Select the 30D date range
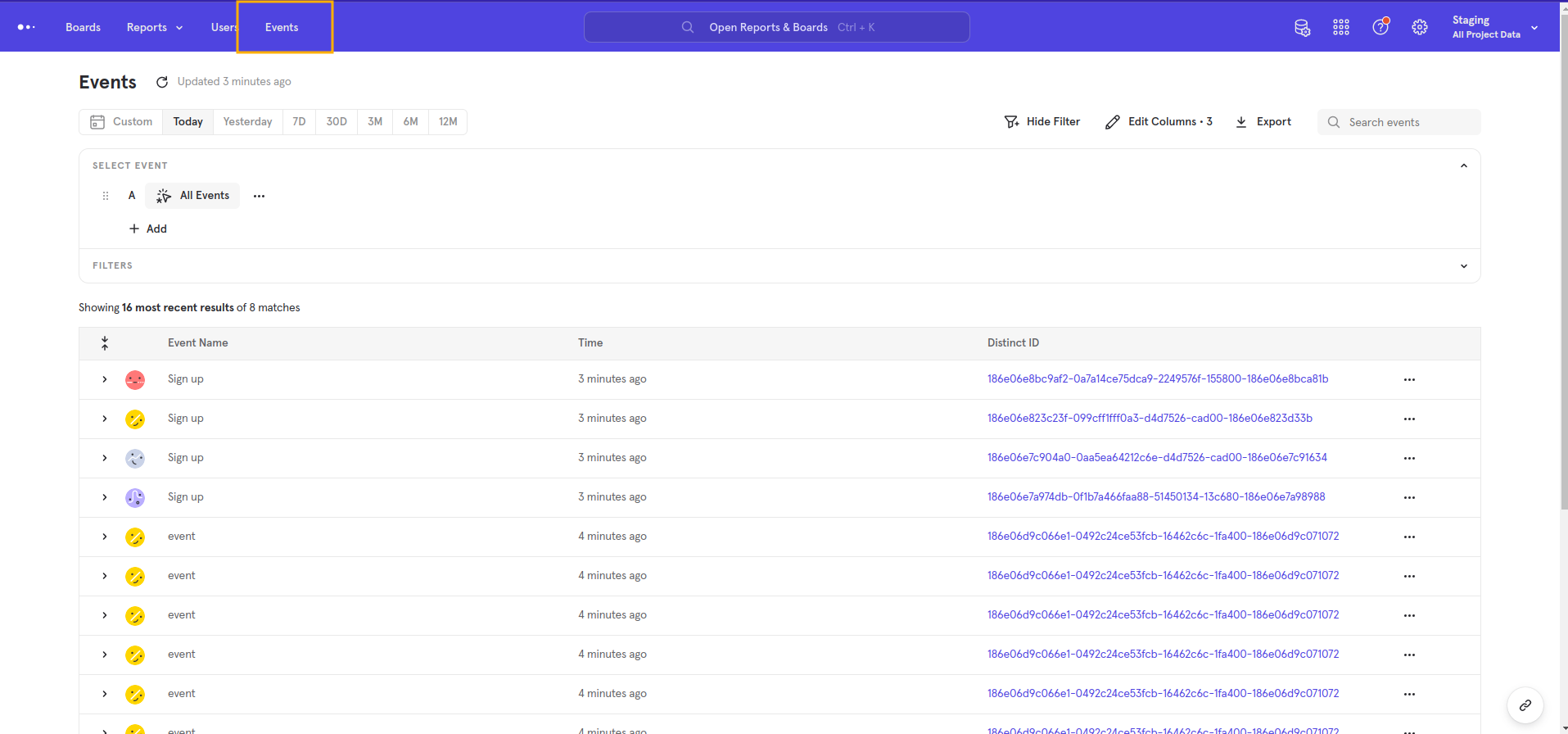 (337, 122)
